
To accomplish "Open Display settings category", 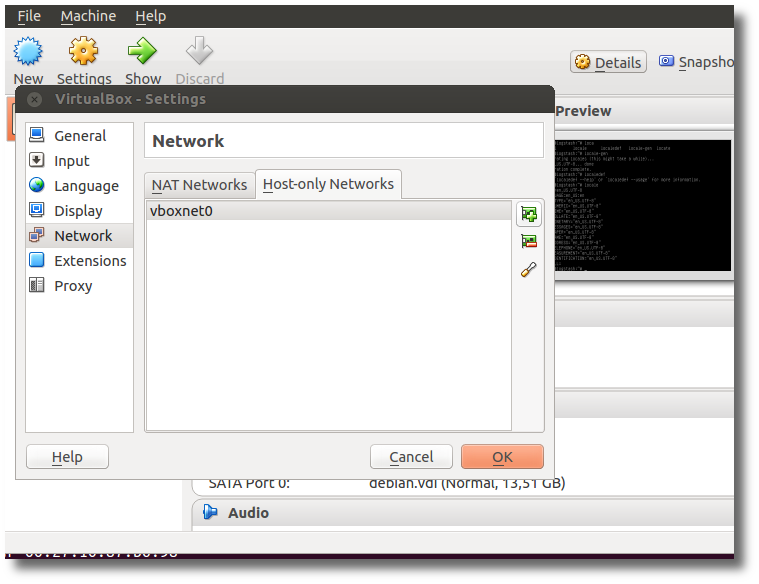I will point(79,211).
